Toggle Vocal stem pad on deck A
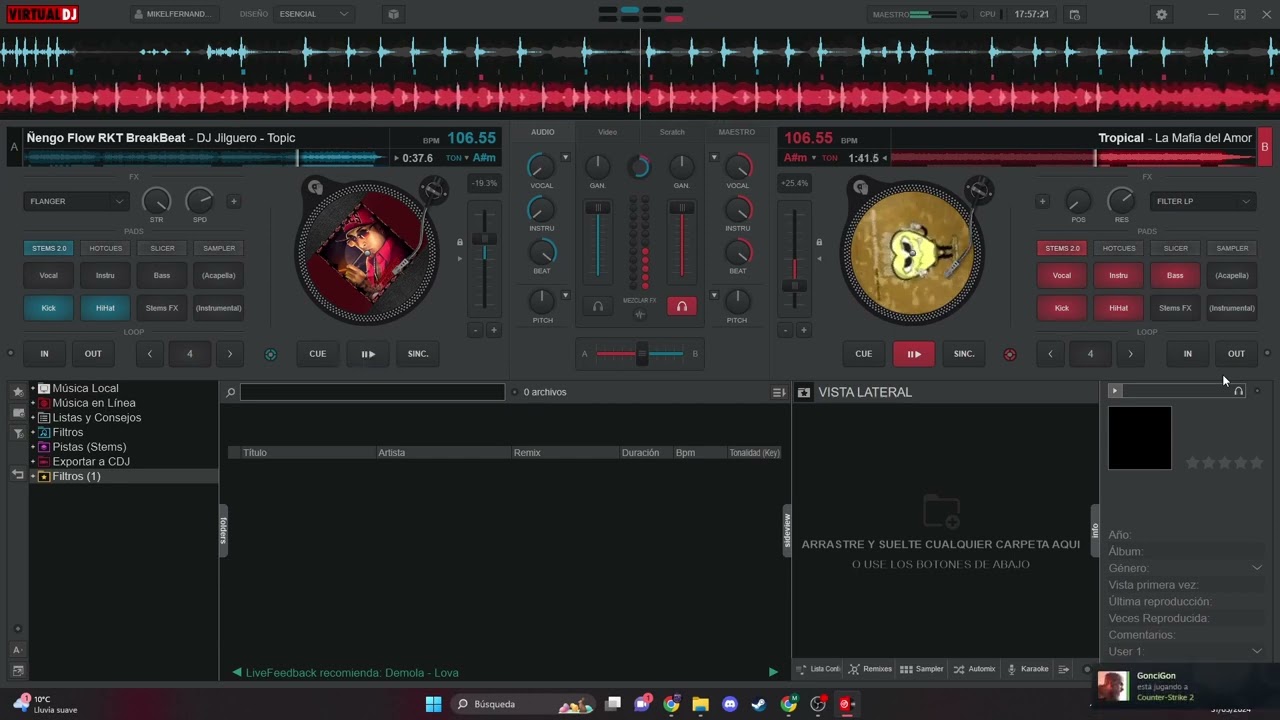Screen dimensions: 1280x720 coord(48,275)
